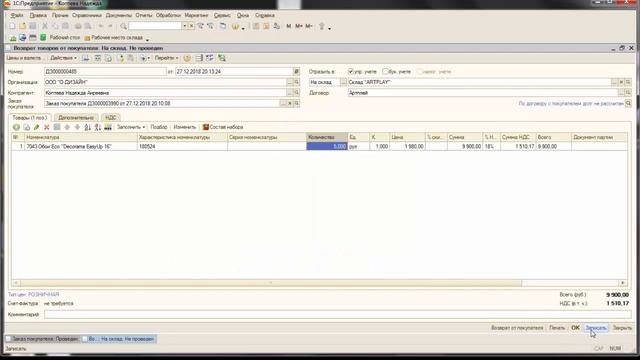Click the green book icon near Рабочий стол
The height and width of the screenshot is (360, 640).
[x=43, y=38]
